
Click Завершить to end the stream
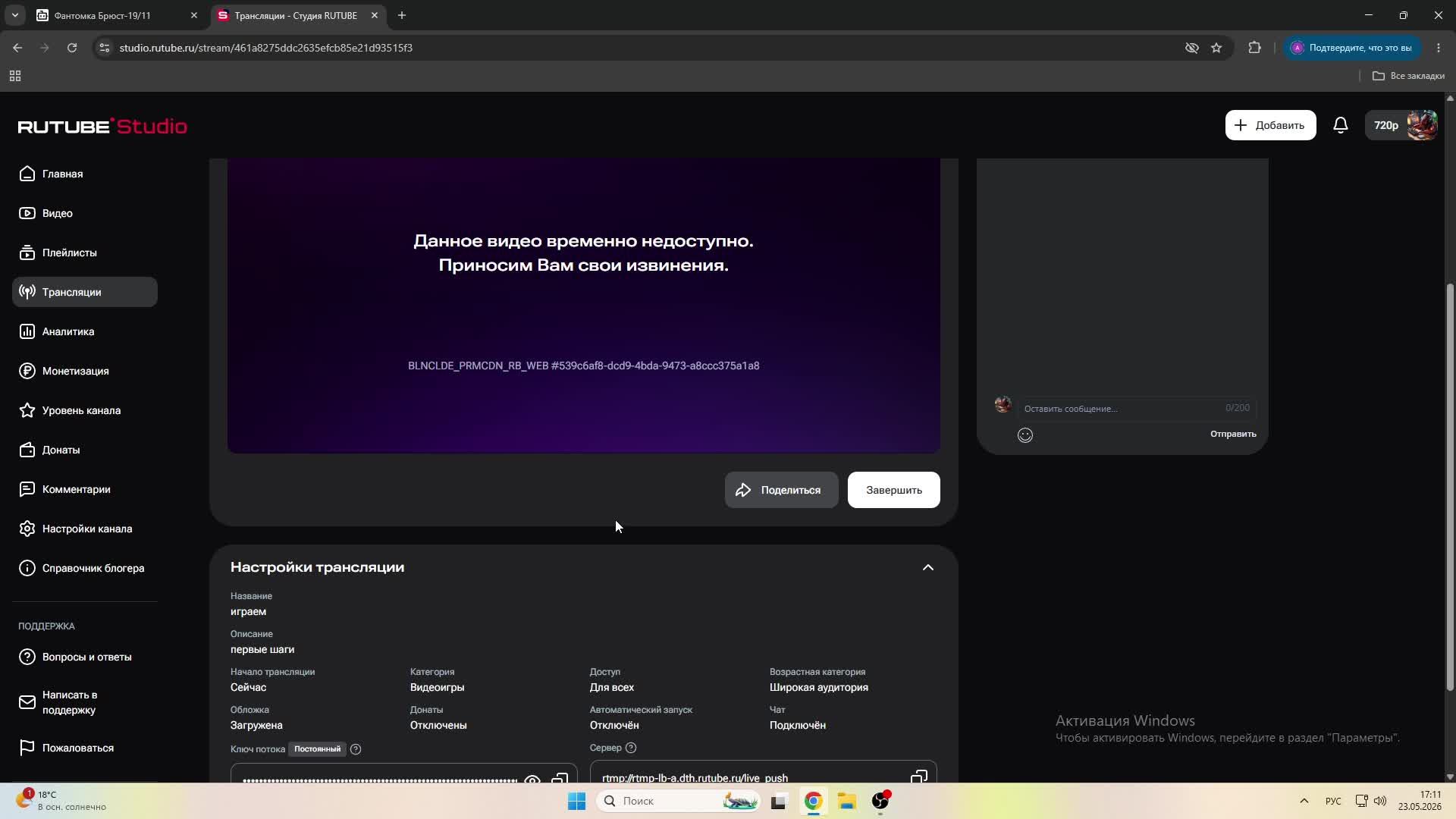pyautogui.click(x=893, y=490)
